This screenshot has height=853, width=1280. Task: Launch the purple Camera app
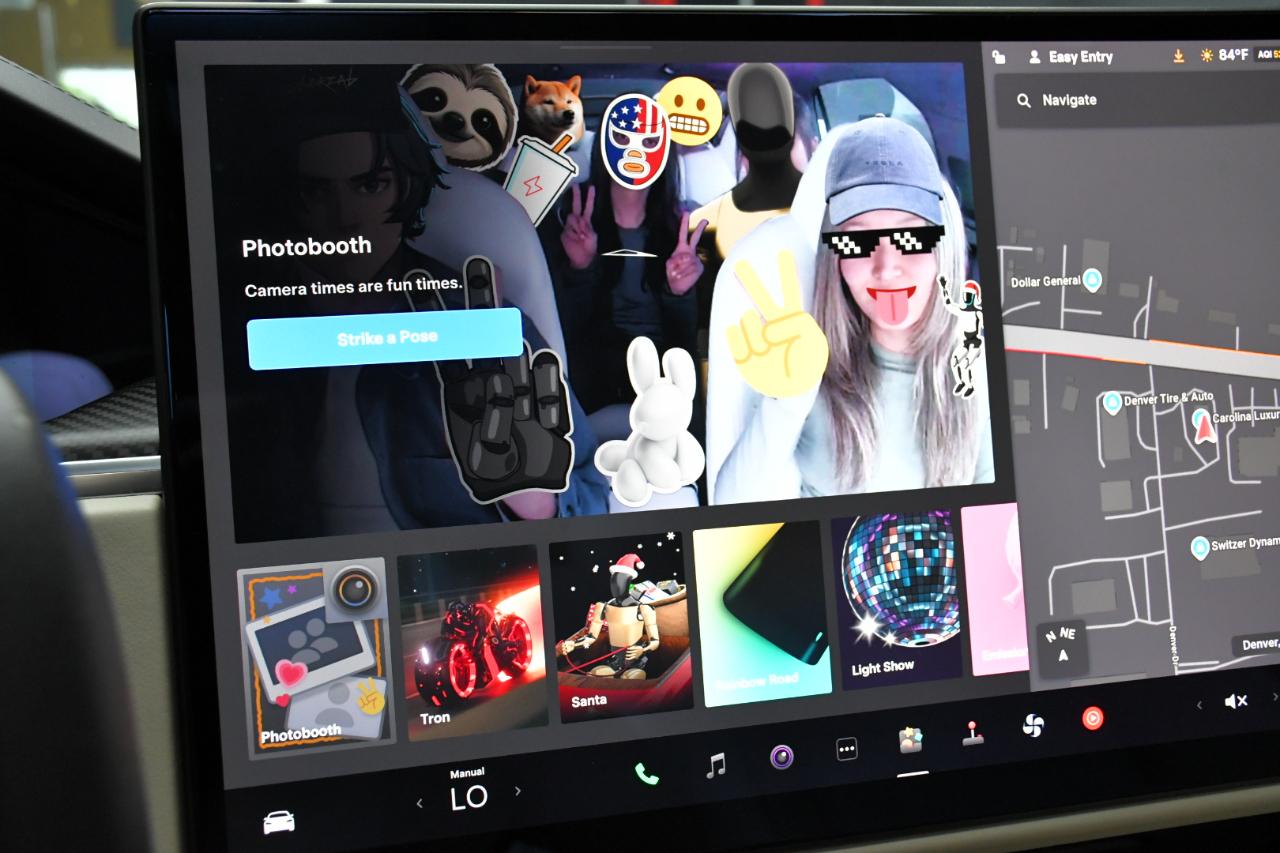click(782, 757)
